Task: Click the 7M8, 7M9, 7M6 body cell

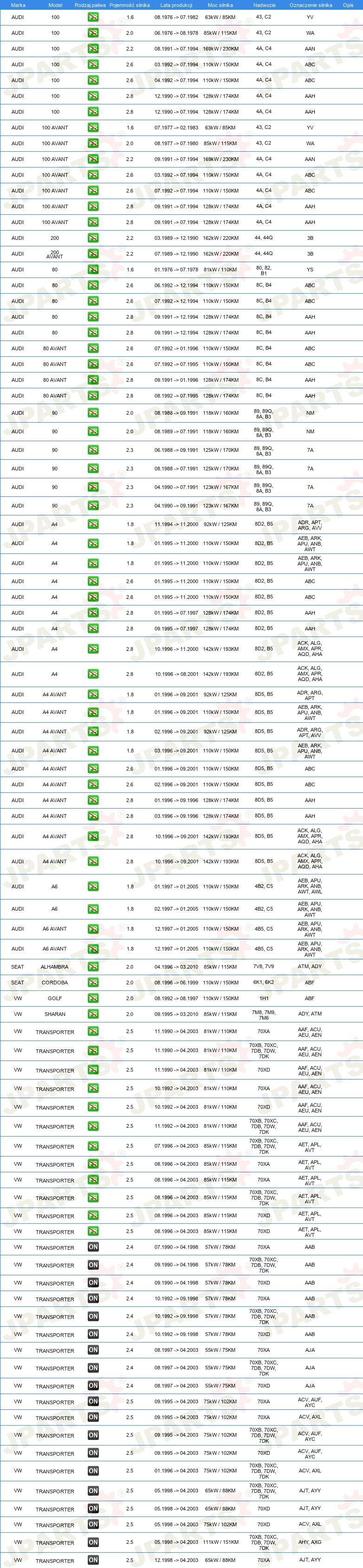Action: click(264, 1015)
